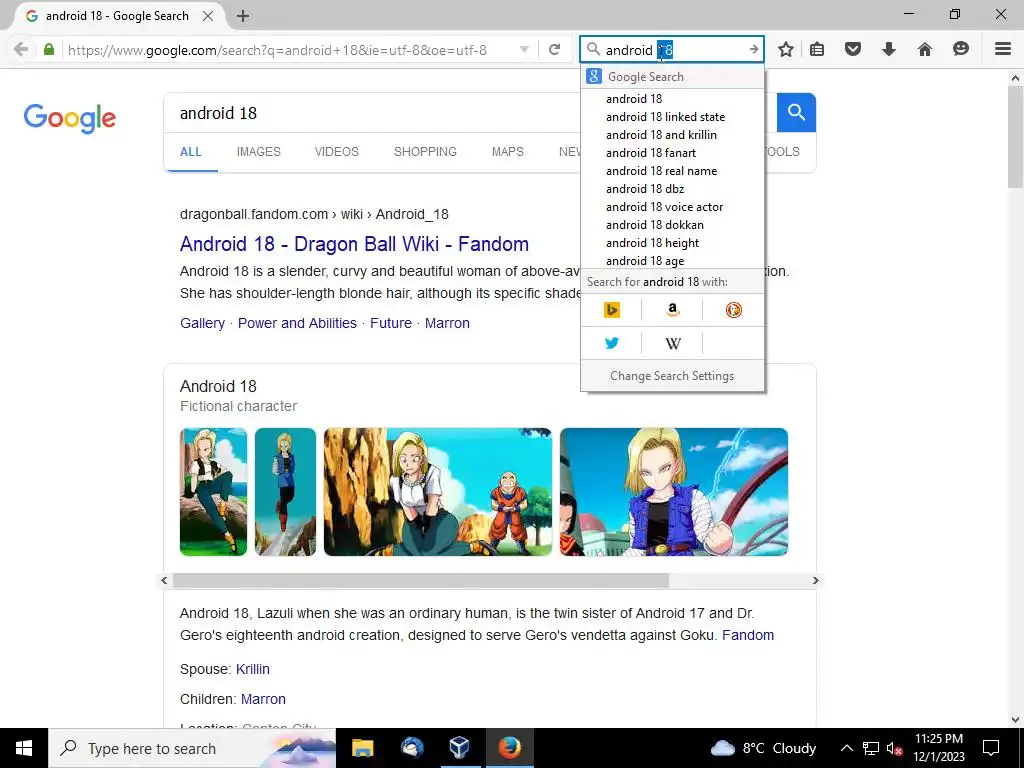The width and height of the screenshot is (1024, 768).
Task: Search with Twitter engine icon
Action: click(612, 343)
